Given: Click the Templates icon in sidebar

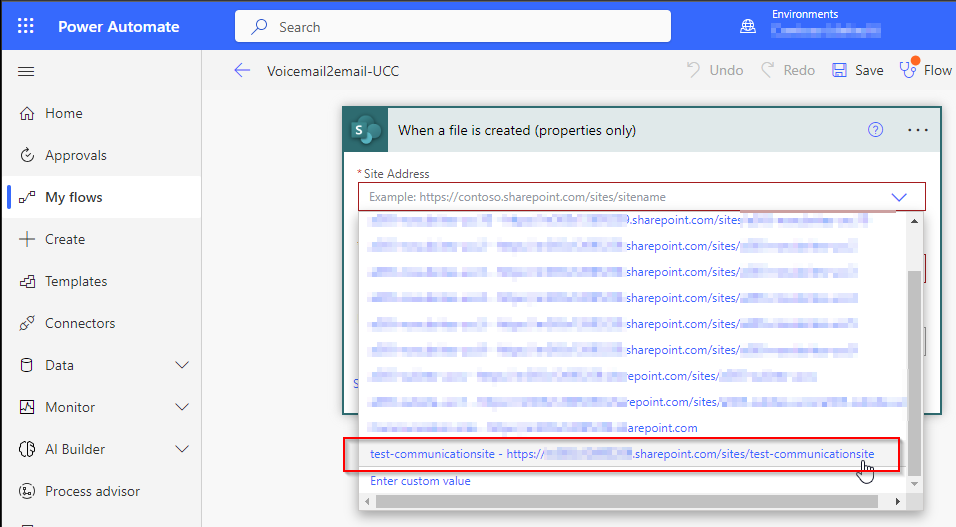Looking at the screenshot, I should 27,281.
